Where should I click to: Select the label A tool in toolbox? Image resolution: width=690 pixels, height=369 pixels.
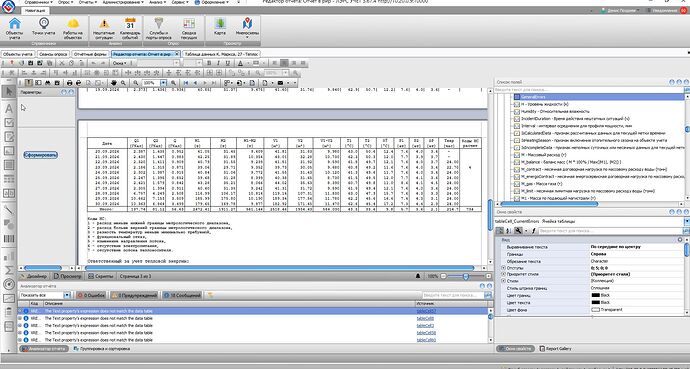(9, 108)
